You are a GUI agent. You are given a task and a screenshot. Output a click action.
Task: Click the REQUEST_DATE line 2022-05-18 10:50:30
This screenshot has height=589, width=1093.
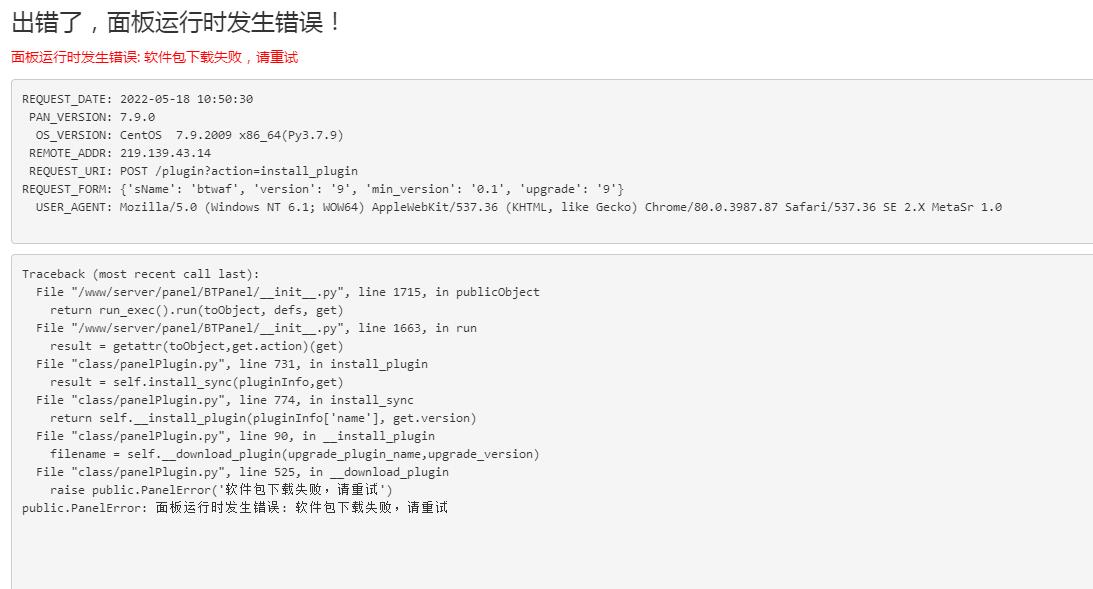pyautogui.click(x=137, y=99)
